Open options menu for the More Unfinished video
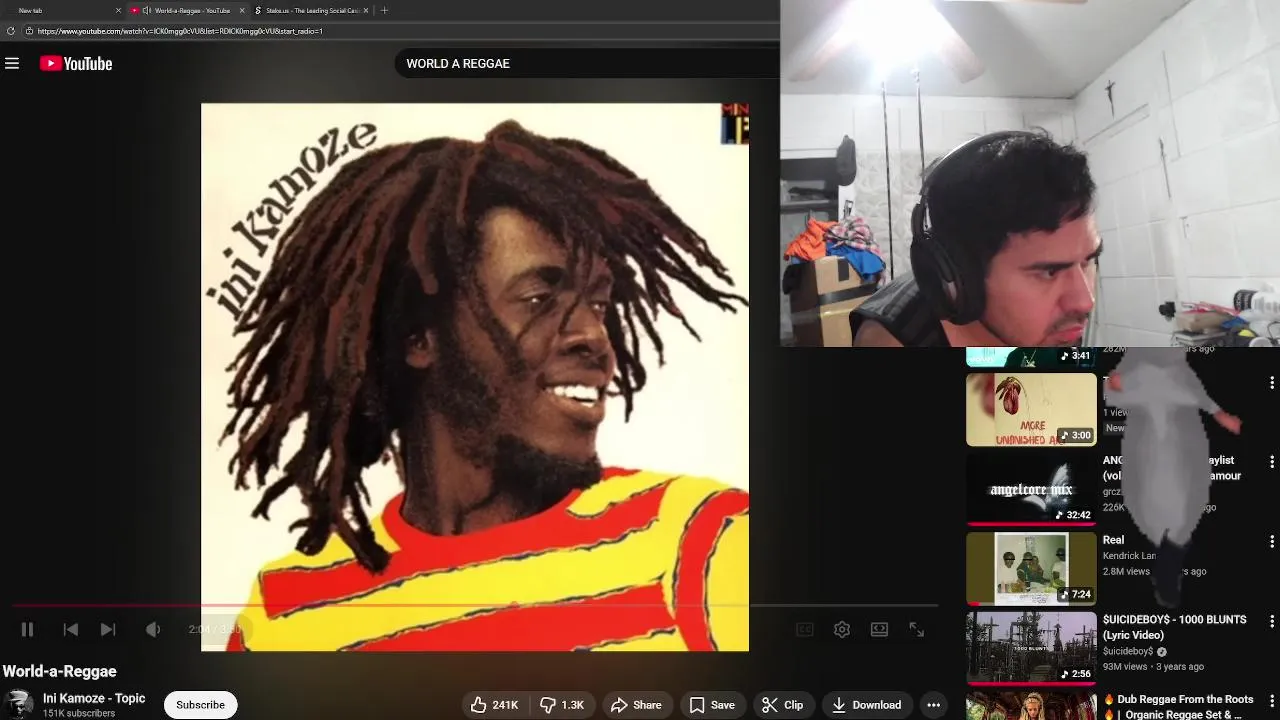The height and width of the screenshot is (720, 1280). pyautogui.click(x=1271, y=383)
